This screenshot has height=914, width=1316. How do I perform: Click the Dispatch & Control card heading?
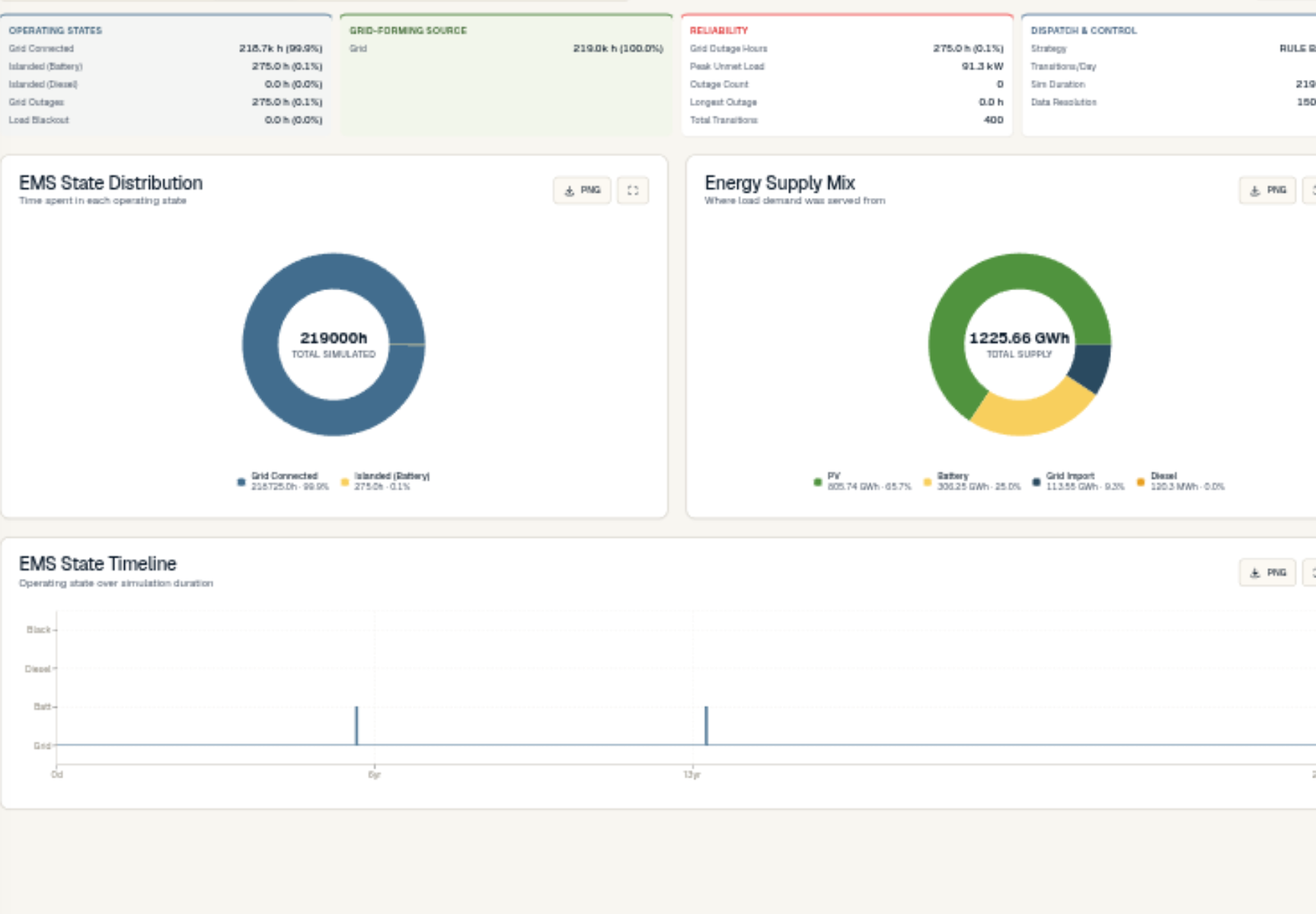click(1084, 30)
